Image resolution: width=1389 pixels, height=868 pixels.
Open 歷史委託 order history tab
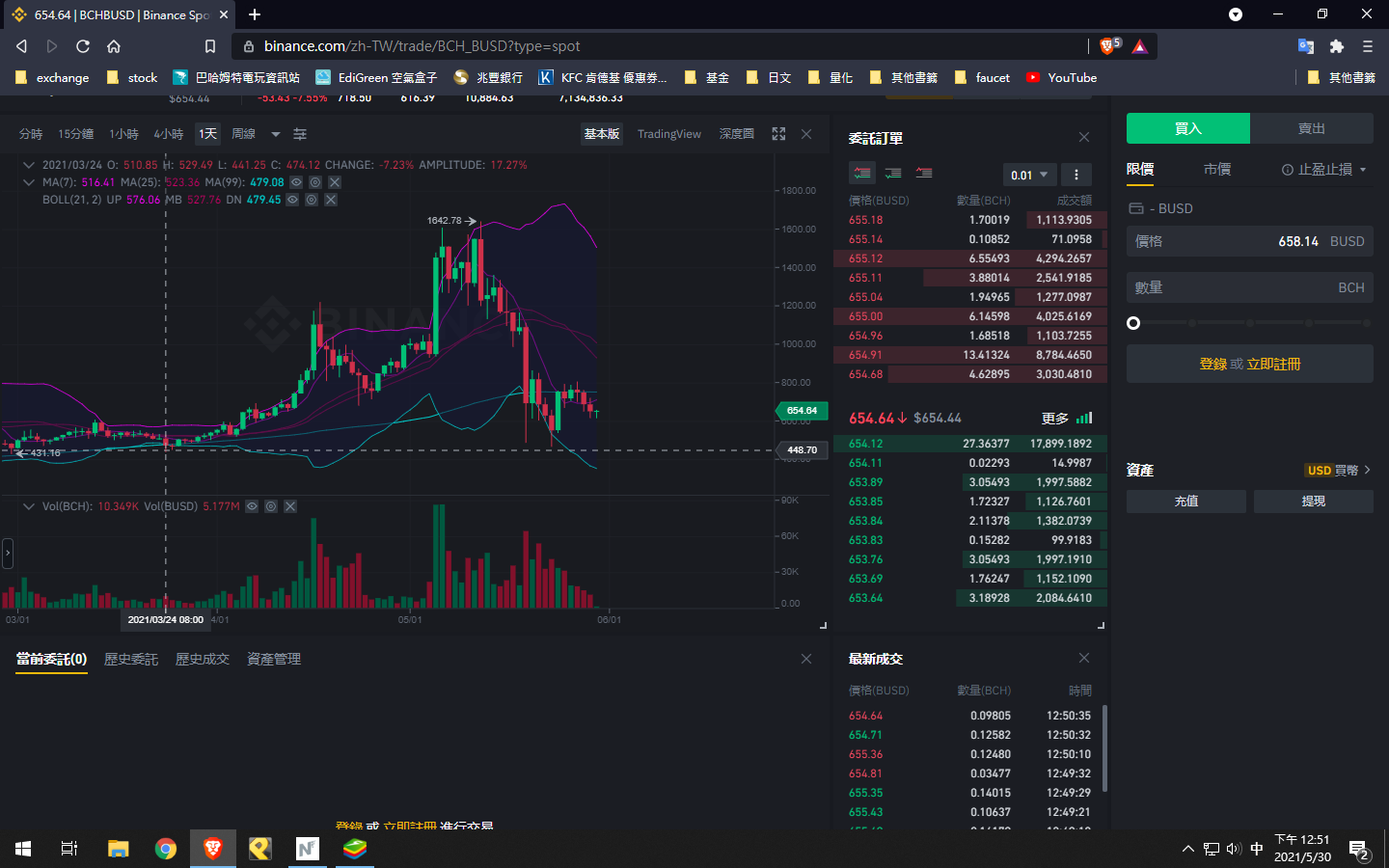[x=131, y=659]
